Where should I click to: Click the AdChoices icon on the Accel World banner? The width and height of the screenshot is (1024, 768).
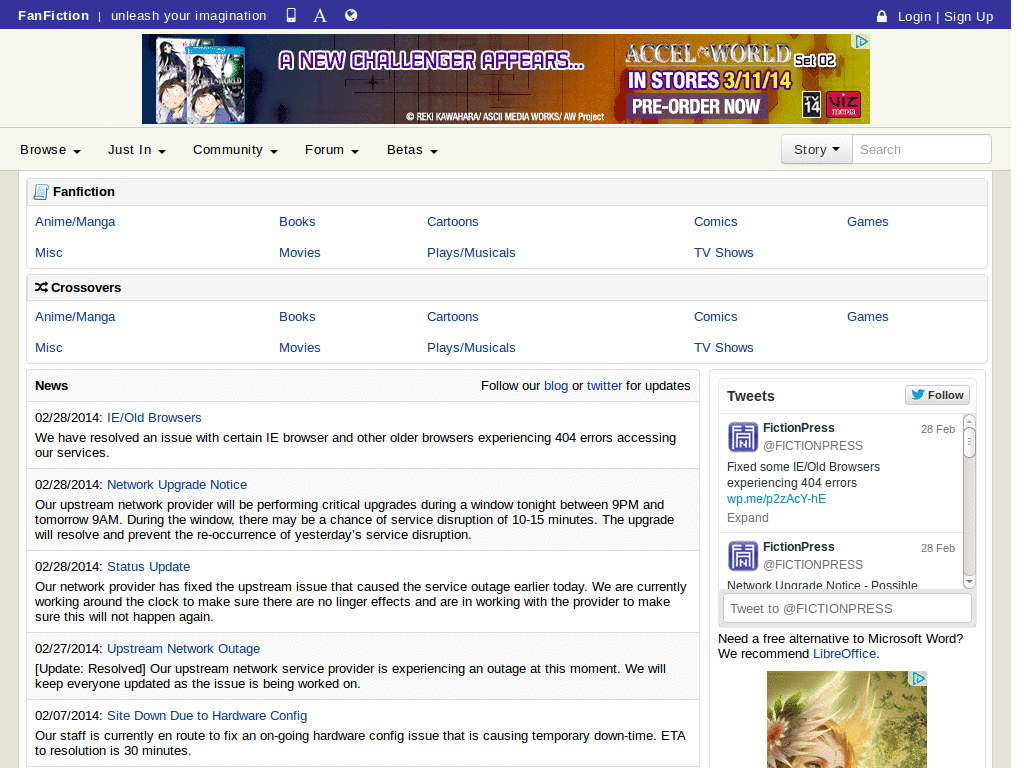point(862,41)
